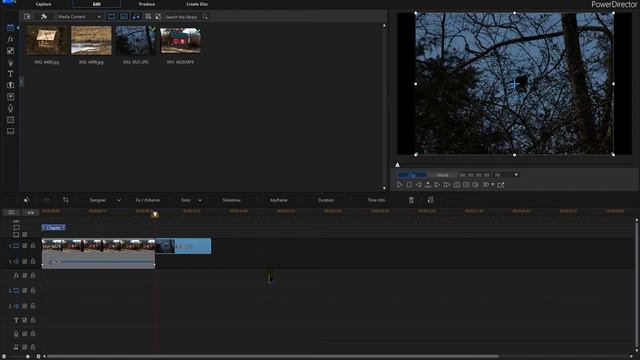Click the snapshot icon in preview controls
Screen dimensions: 640x360
click(456, 185)
